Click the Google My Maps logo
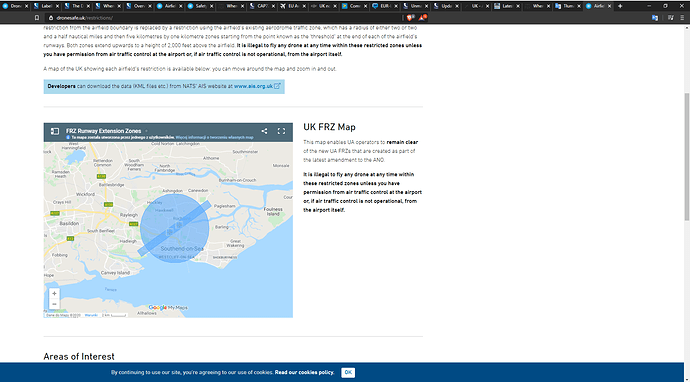 click(168, 308)
